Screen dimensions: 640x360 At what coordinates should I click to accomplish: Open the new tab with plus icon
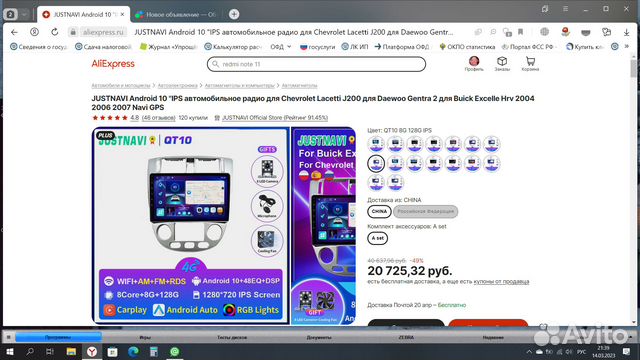(234, 14)
